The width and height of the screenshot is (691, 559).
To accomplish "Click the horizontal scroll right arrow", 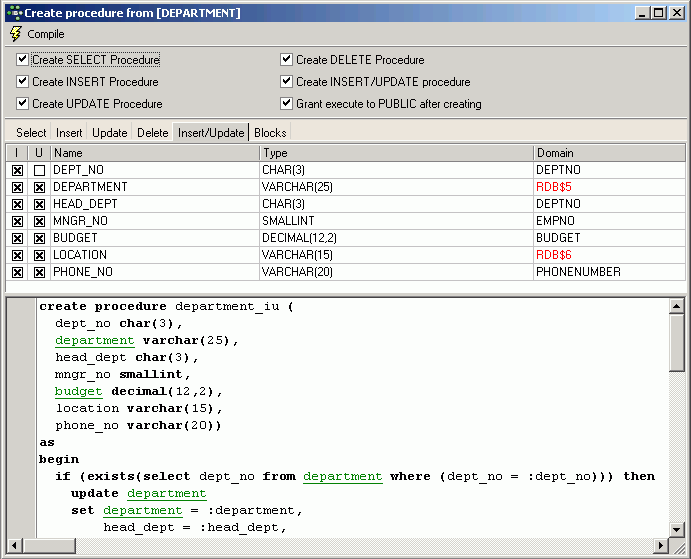I will click(661, 546).
